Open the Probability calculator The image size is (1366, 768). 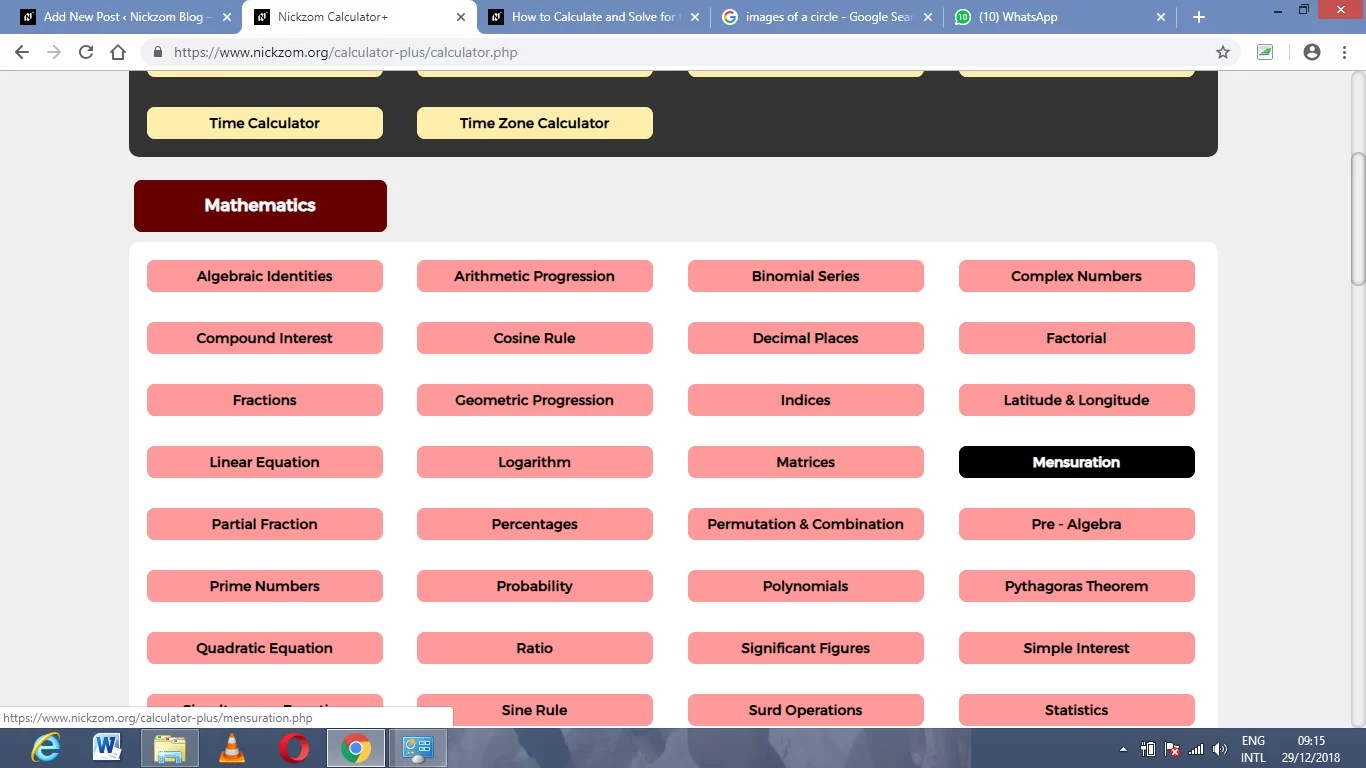coord(534,586)
